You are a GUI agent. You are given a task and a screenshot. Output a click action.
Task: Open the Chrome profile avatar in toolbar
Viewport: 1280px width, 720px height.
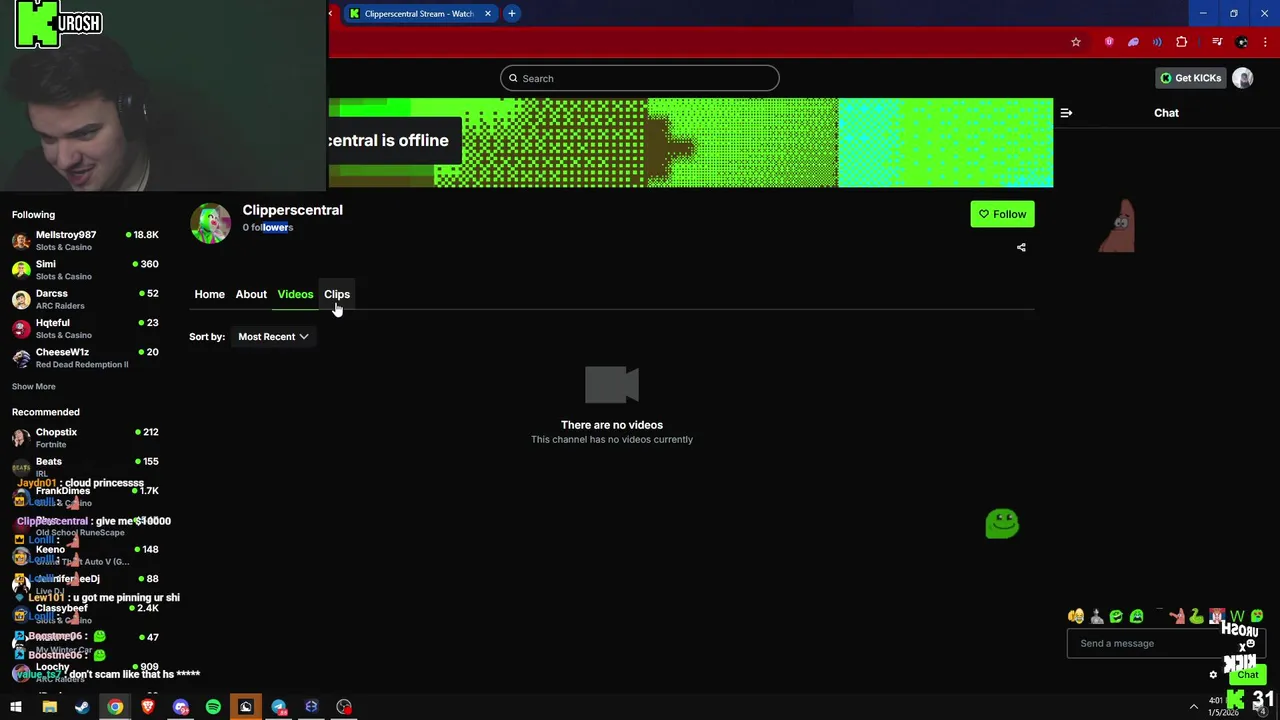click(x=1242, y=42)
